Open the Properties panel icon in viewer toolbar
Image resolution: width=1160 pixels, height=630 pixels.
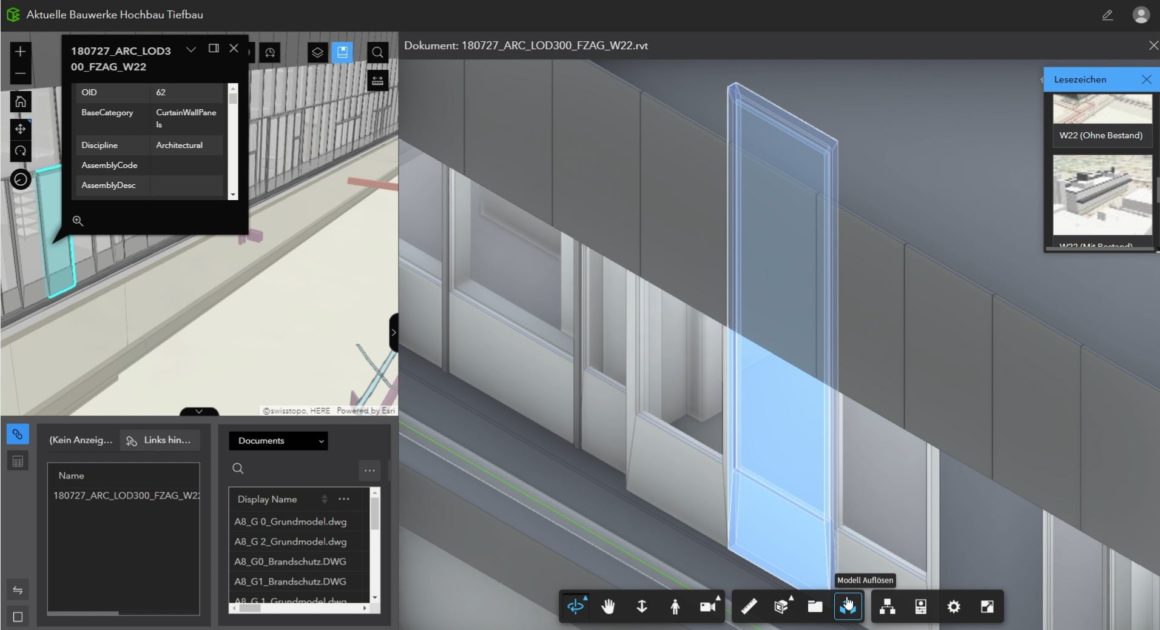[x=920, y=606]
